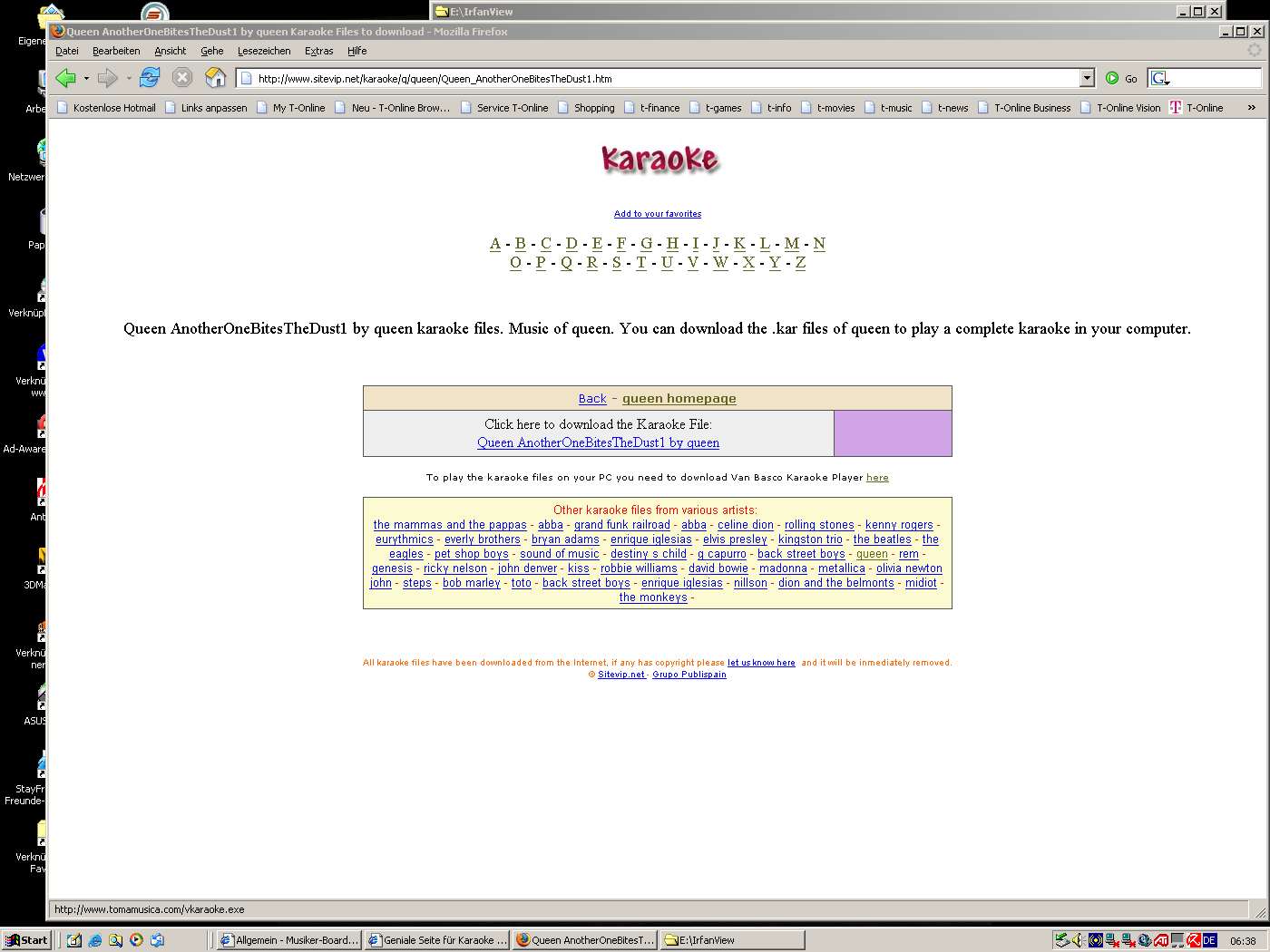The width and height of the screenshot is (1270, 952).
Task: Open the back button history dropdown
Action: click(86, 79)
